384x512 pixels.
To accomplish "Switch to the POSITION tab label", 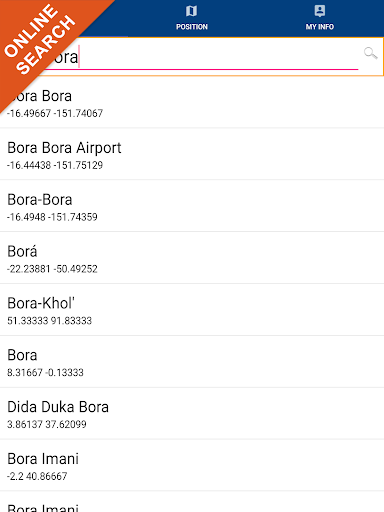I will tap(192, 27).
